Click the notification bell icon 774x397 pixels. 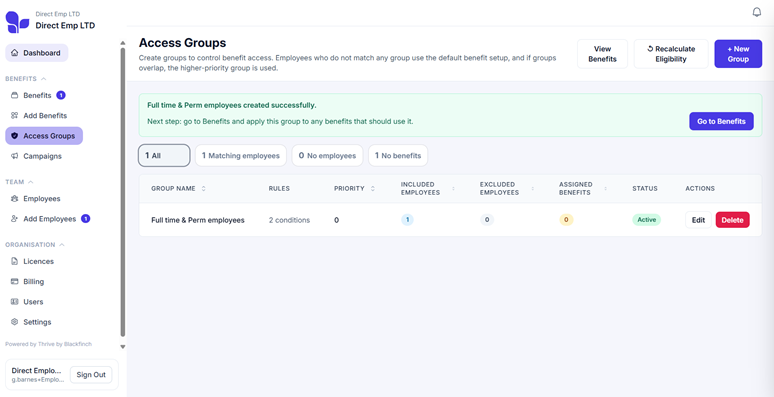pos(757,12)
